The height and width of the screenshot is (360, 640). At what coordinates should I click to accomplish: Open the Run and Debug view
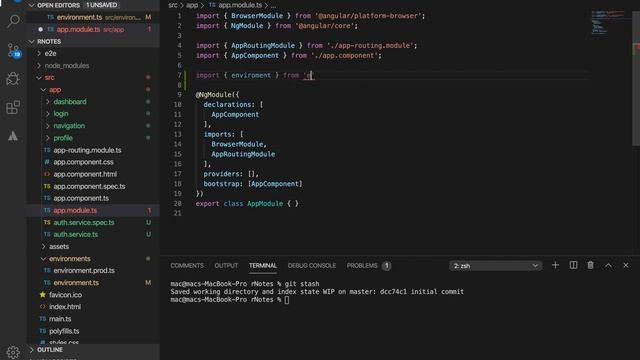13,79
